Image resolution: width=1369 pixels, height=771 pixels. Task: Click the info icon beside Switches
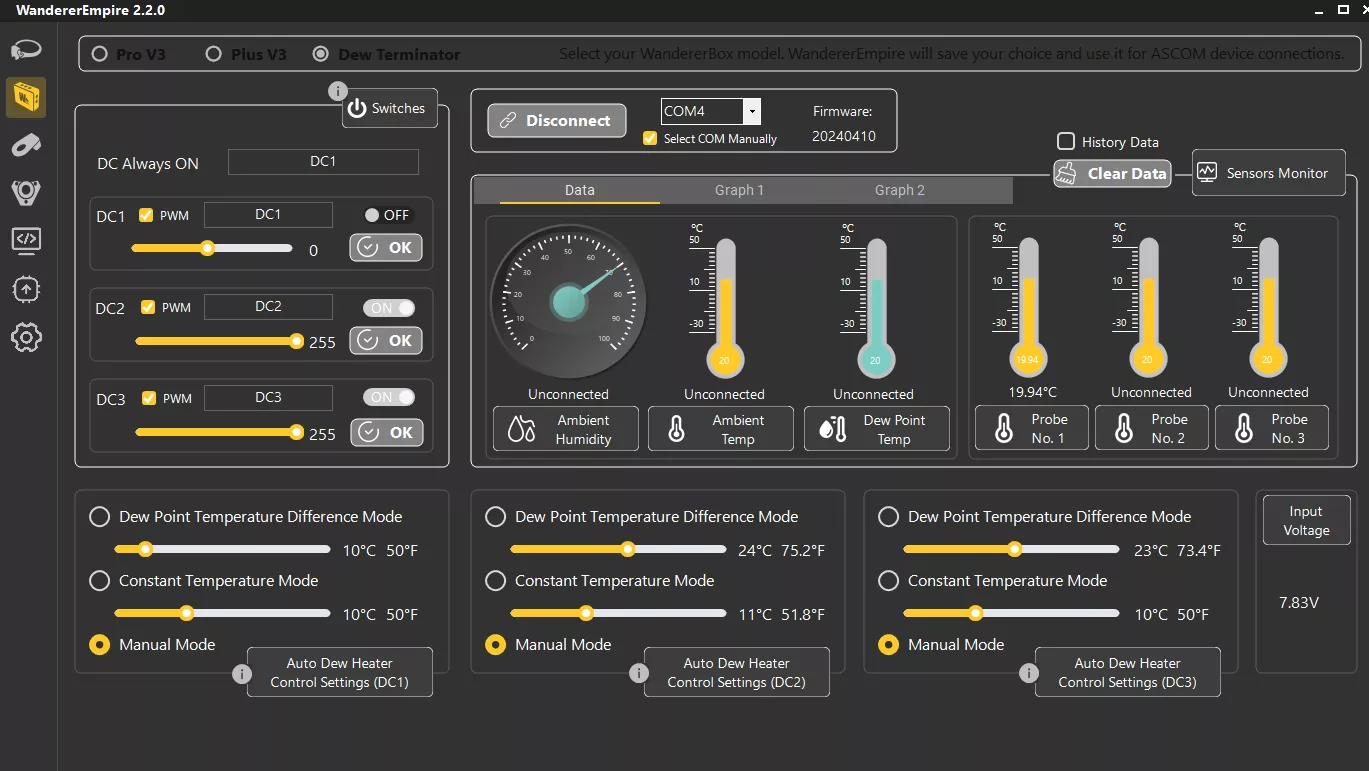point(337,92)
